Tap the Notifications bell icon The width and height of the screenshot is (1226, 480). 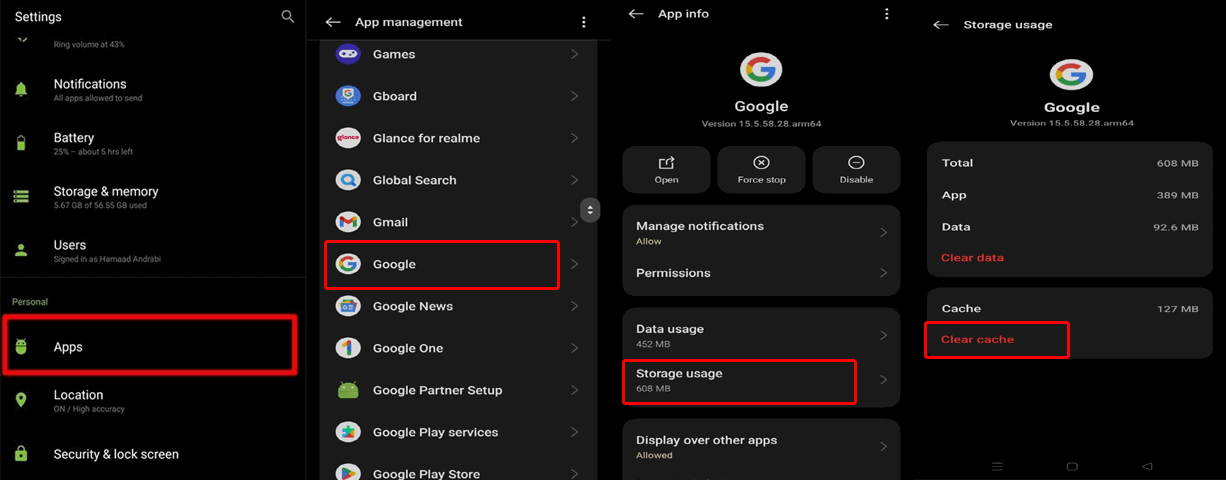tap(21, 90)
